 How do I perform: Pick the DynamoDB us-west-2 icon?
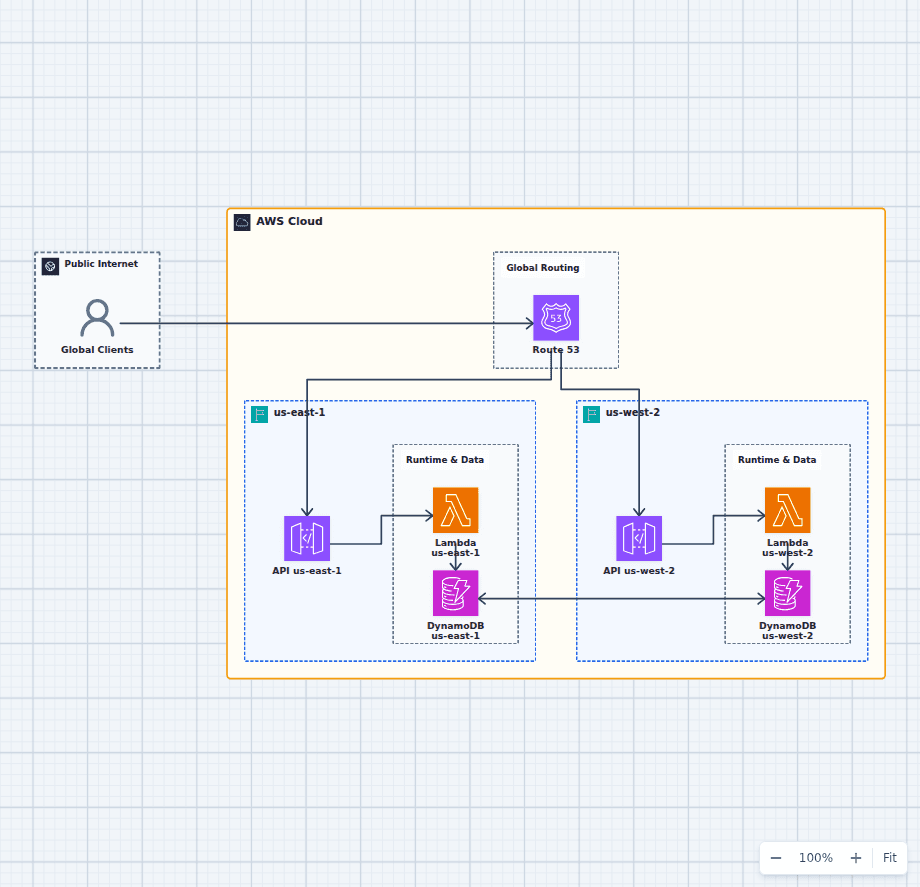[x=787, y=593]
